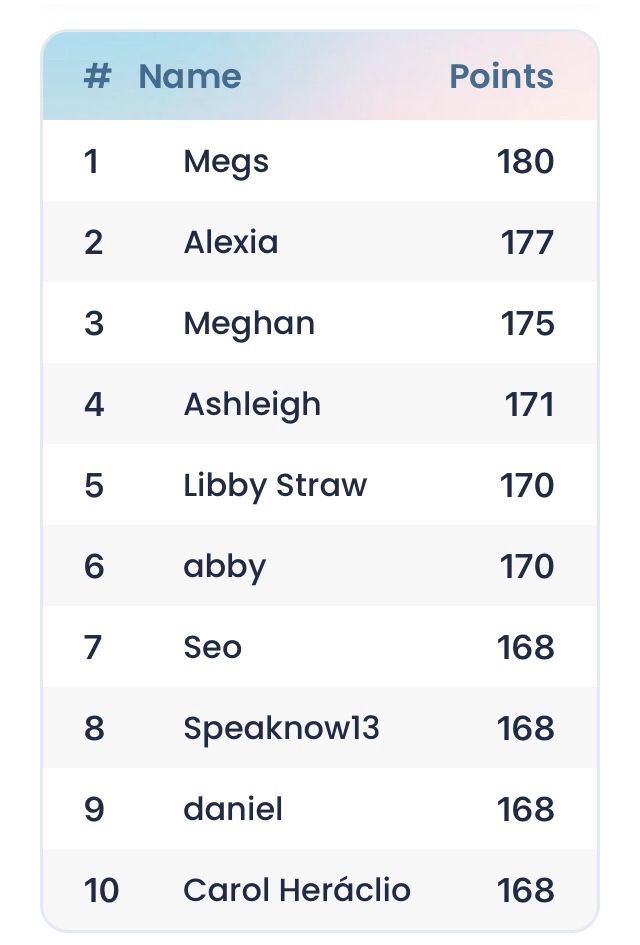
Task: Select Speaknow13 in the list
Action: point(281,729)
